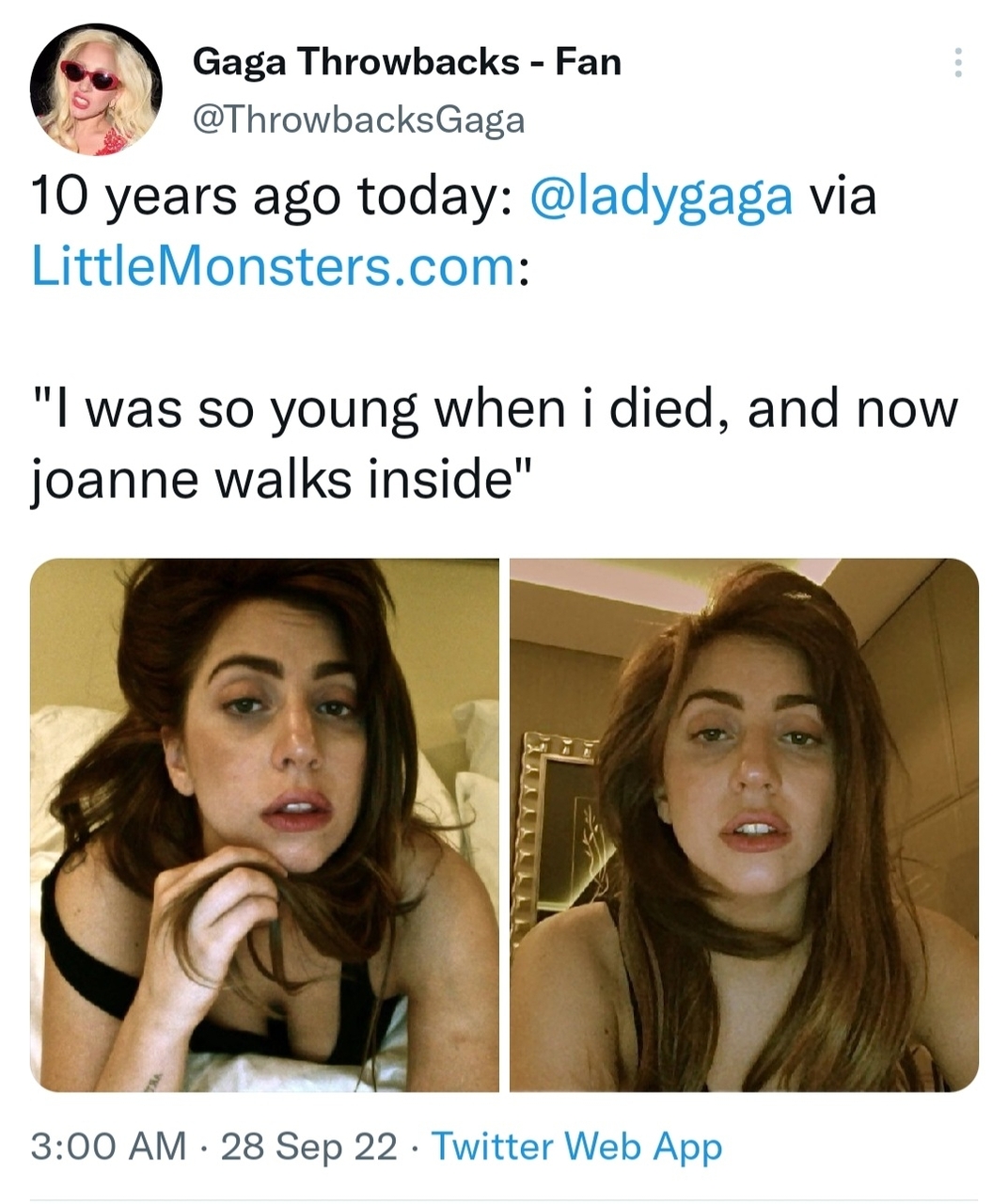Expand the left photo attachment
The height and width of the screenshot is (1204, 1008).
264,824
